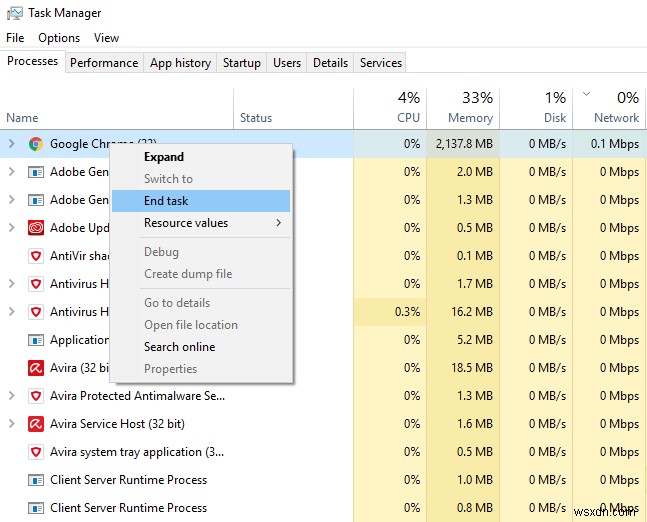The width and height of the screenshot is (647, 522).
Task: Expand Avira Service Host (32 bit) row
Action: (x=12, y=424)
